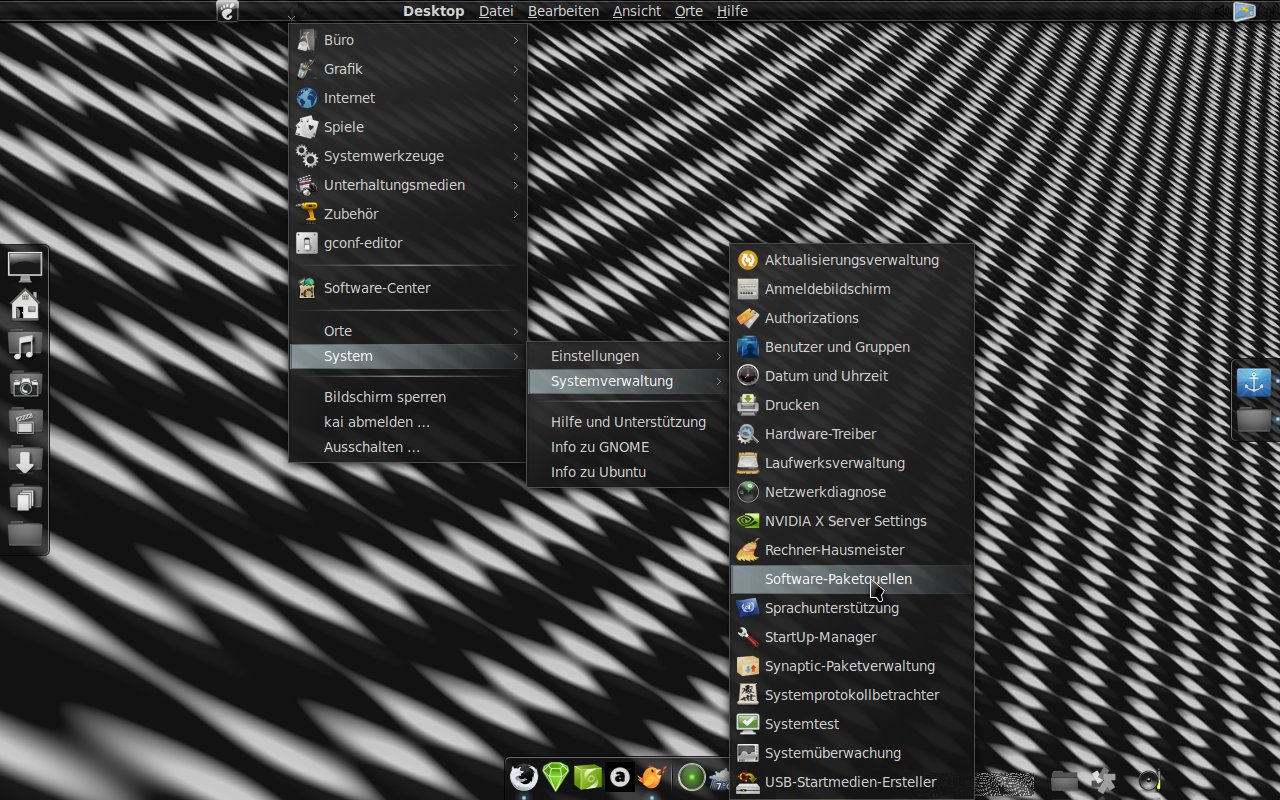Select the Systemverwaltung submenu entry

coord(628,381)
